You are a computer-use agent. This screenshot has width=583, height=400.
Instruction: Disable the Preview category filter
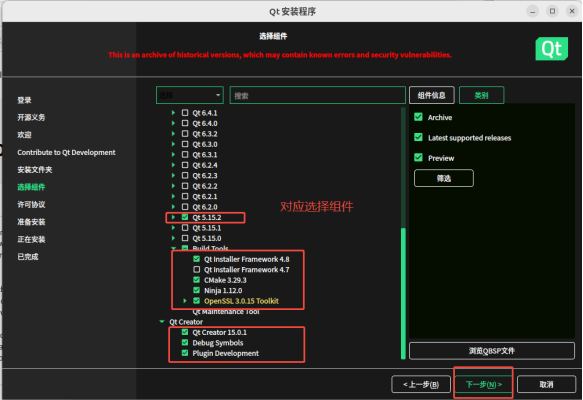[x=418, y=158]
